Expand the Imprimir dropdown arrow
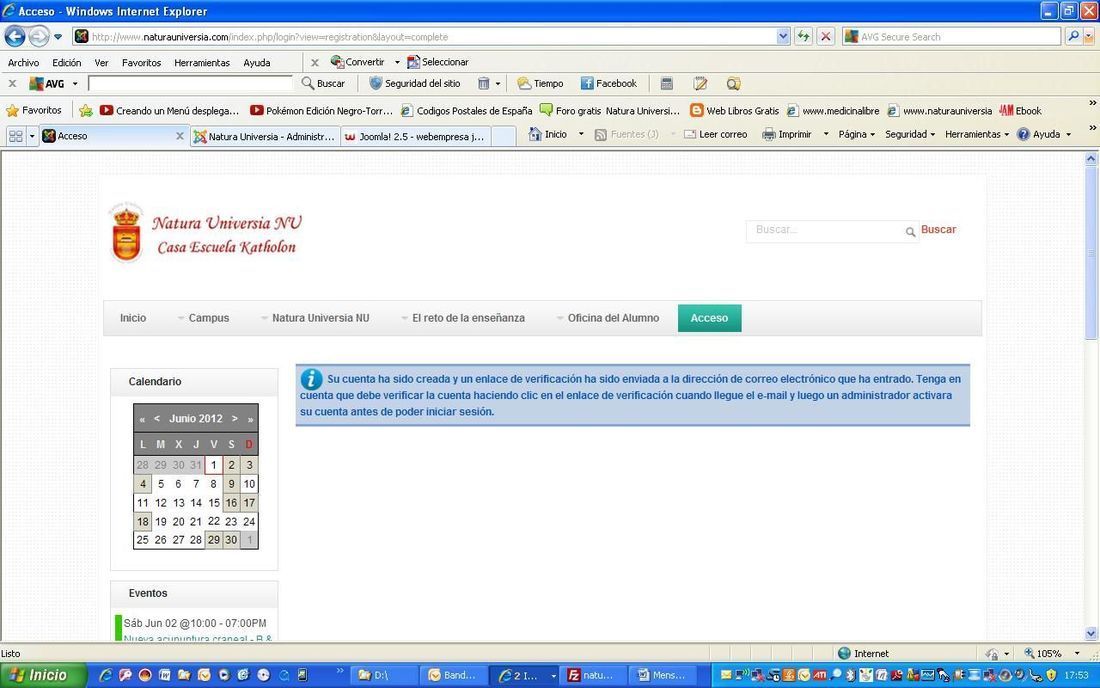The width and height of the screenshot is (1100, 688). click(x=826, y=134)
